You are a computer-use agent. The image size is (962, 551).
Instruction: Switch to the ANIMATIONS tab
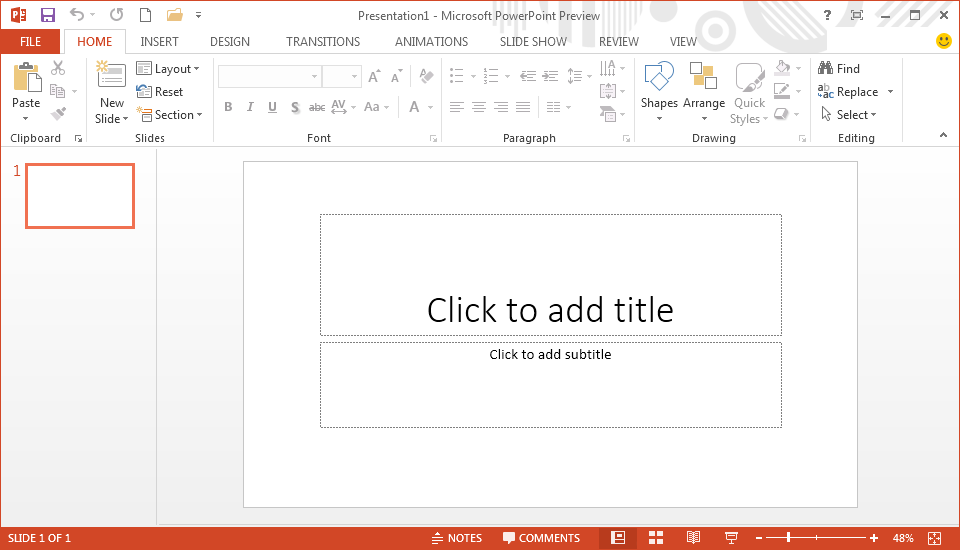431,42
